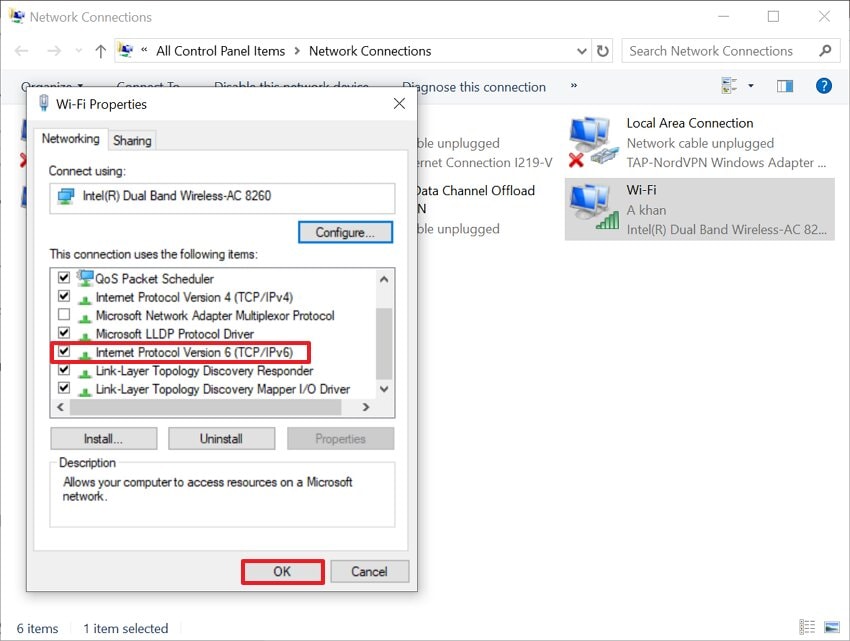Click the horizontal scrollbar thumb in items list

click(x=205, y=407)
